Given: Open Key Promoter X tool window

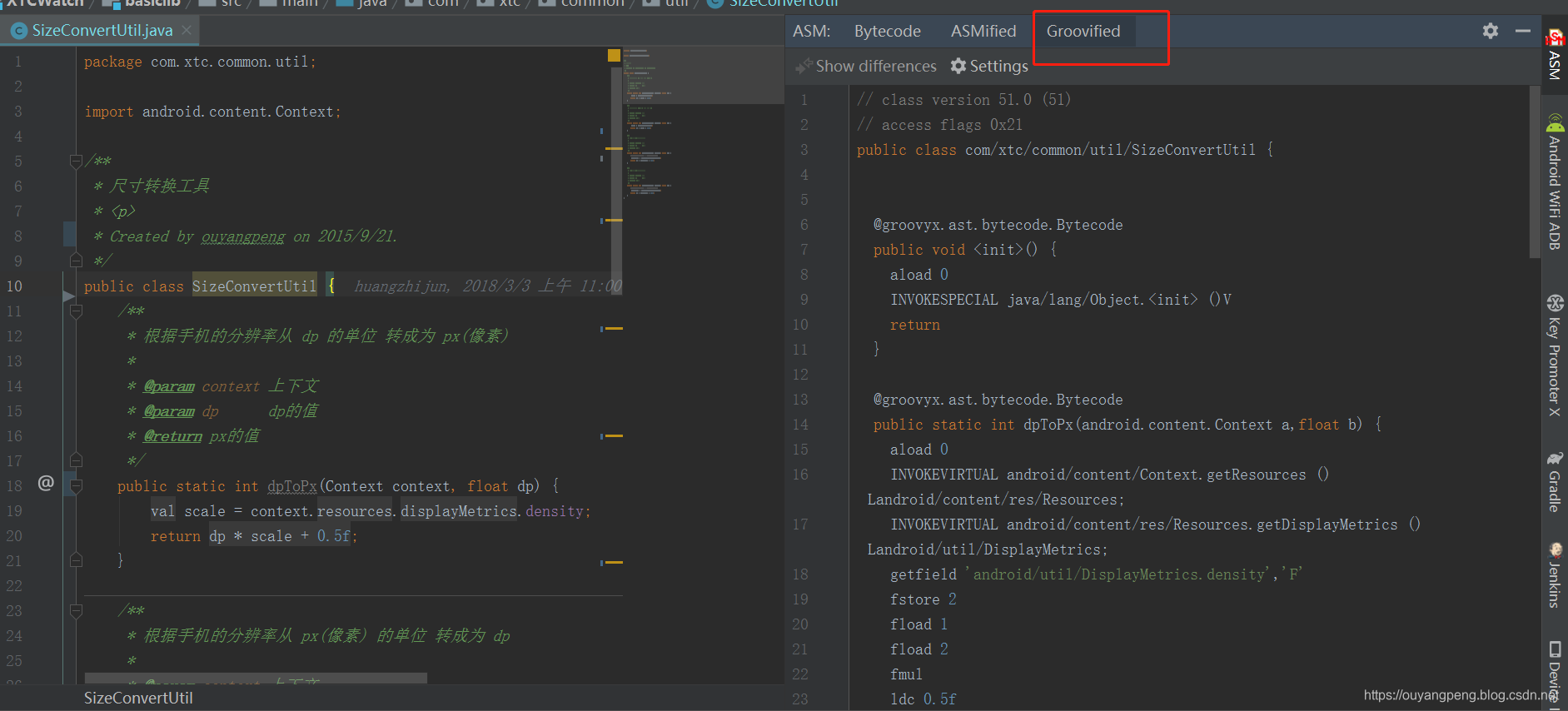Looking at the screenshot, I should click(x=1555, y=355).
